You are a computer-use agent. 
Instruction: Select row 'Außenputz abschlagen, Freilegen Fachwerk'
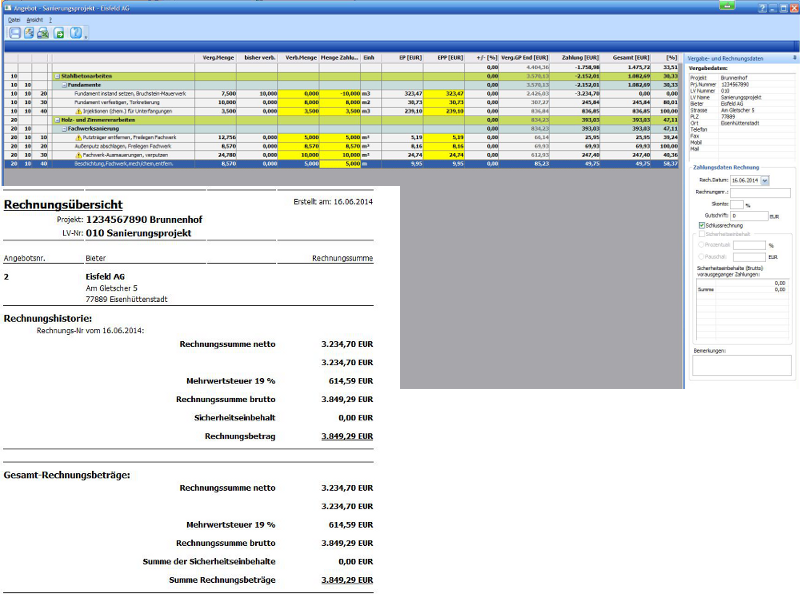[341, 146]
